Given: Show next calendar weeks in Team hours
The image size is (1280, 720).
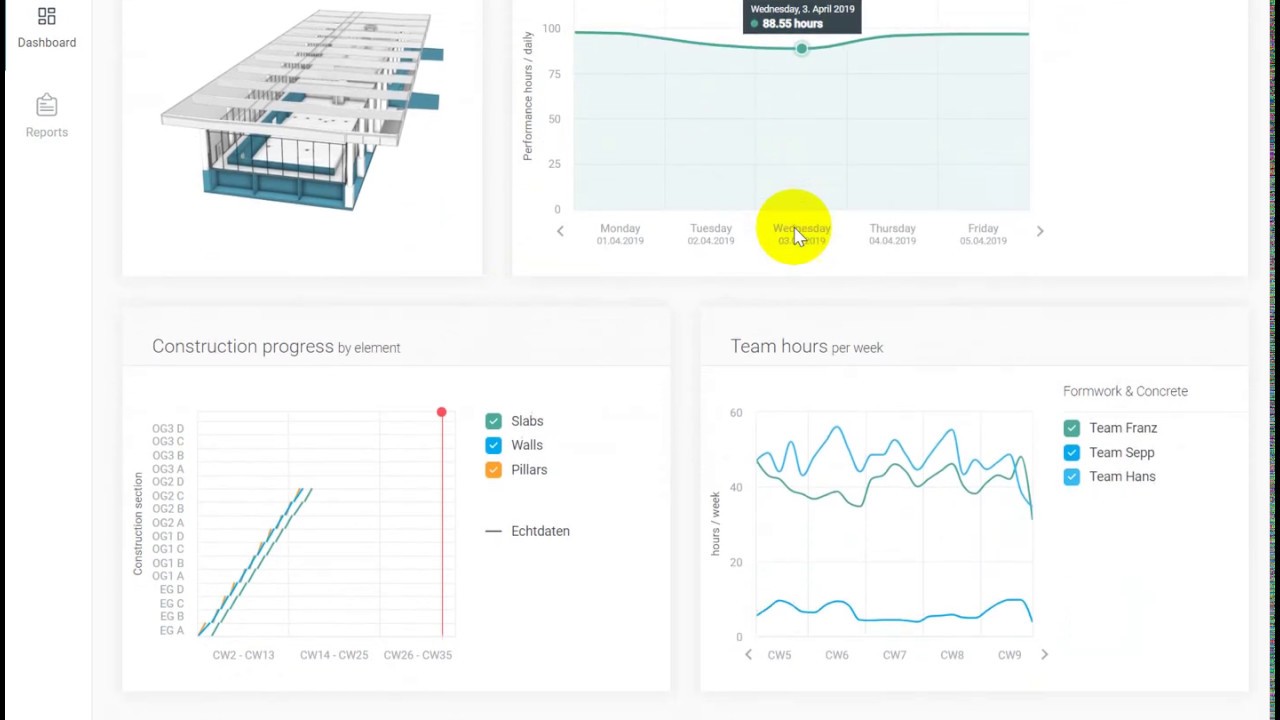Looking at the screenshot, I should (x=1044, y=655).
